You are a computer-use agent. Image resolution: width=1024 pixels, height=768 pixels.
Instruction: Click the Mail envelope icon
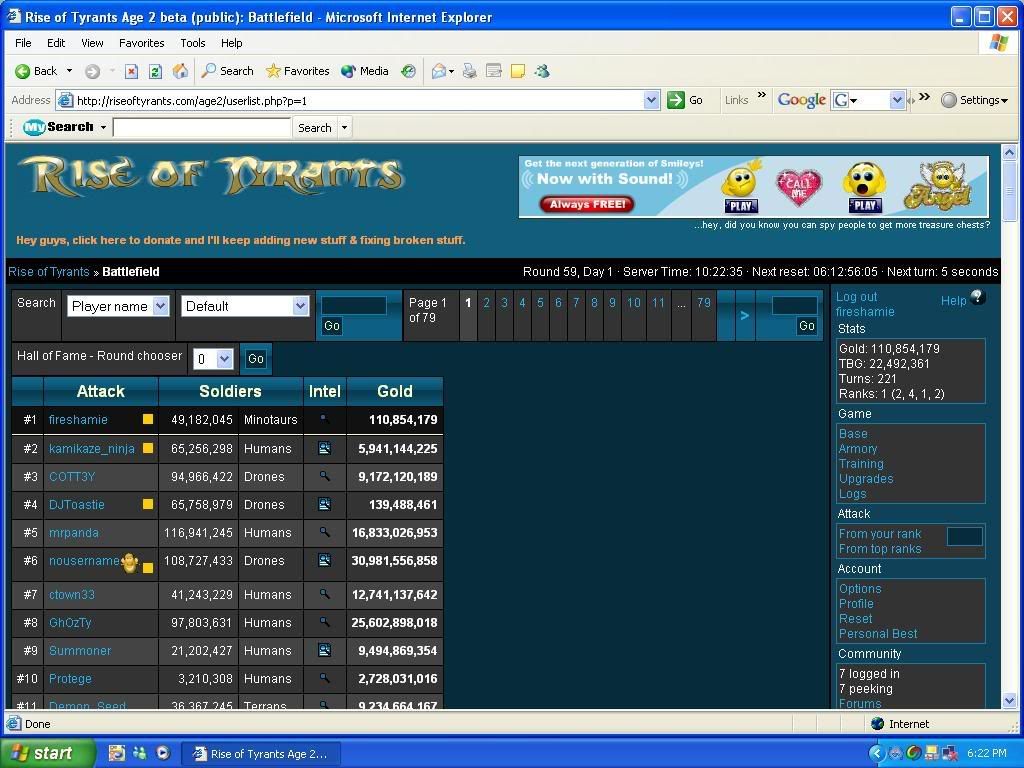(x=439, y=71)
